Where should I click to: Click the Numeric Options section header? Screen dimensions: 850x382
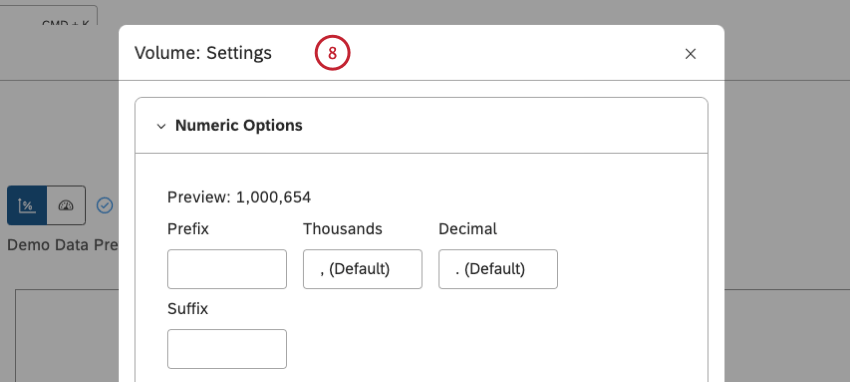click(421, 126)
